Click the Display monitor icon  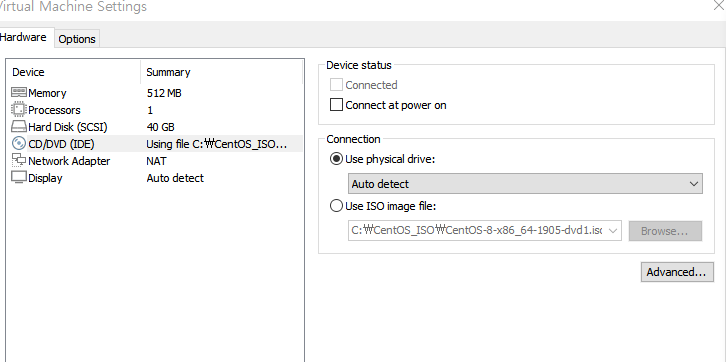[19, 177]
